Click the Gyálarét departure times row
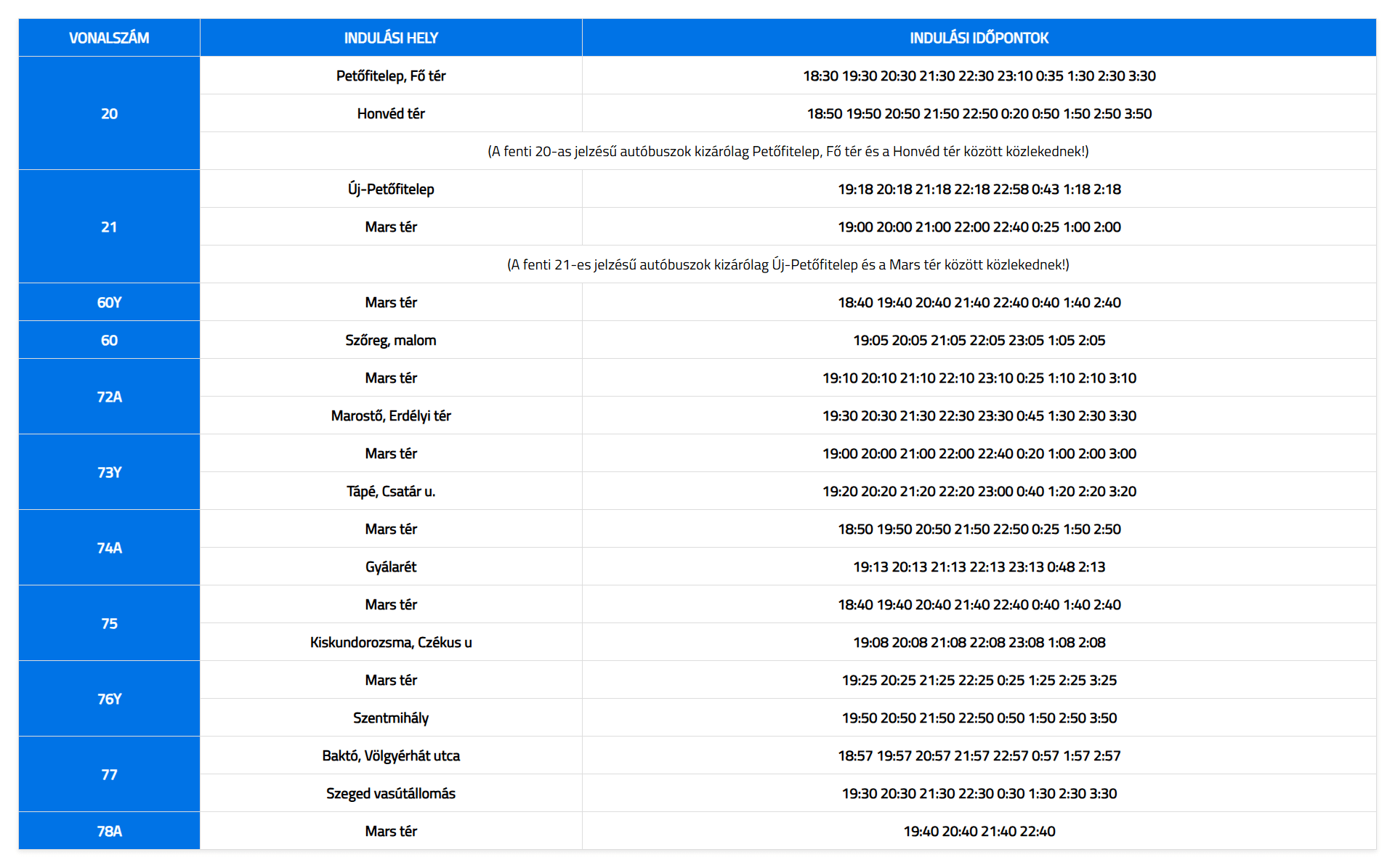Screen dimensions: 1395x868 979,567
